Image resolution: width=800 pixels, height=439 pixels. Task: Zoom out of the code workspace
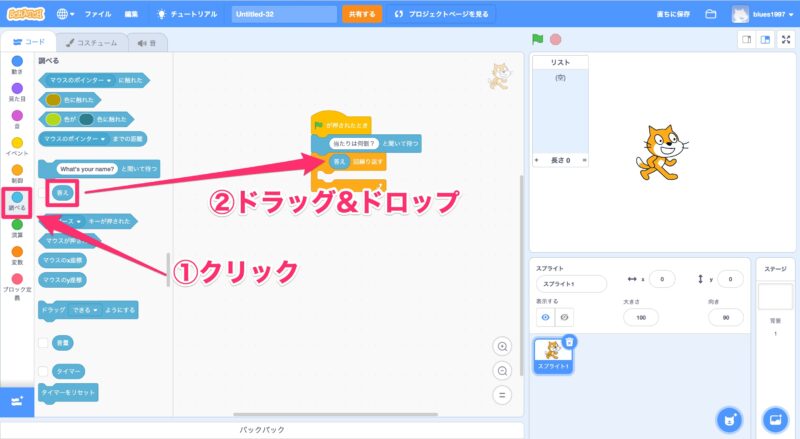[502, 370]
